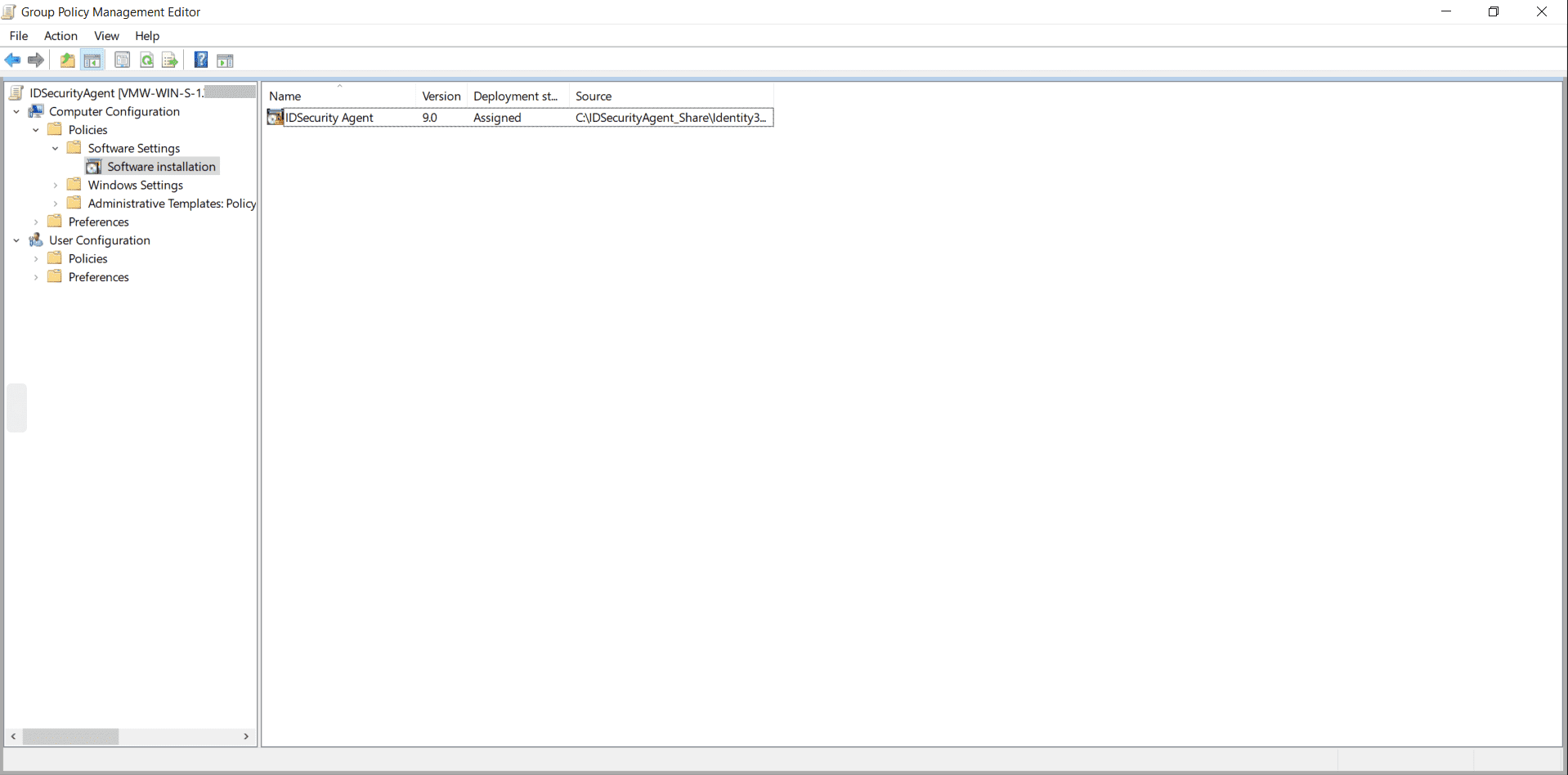The width and height of the screenshot is (1568, 775).
Task: Select the Windows Settings label
Action: (x=136, y=186)
